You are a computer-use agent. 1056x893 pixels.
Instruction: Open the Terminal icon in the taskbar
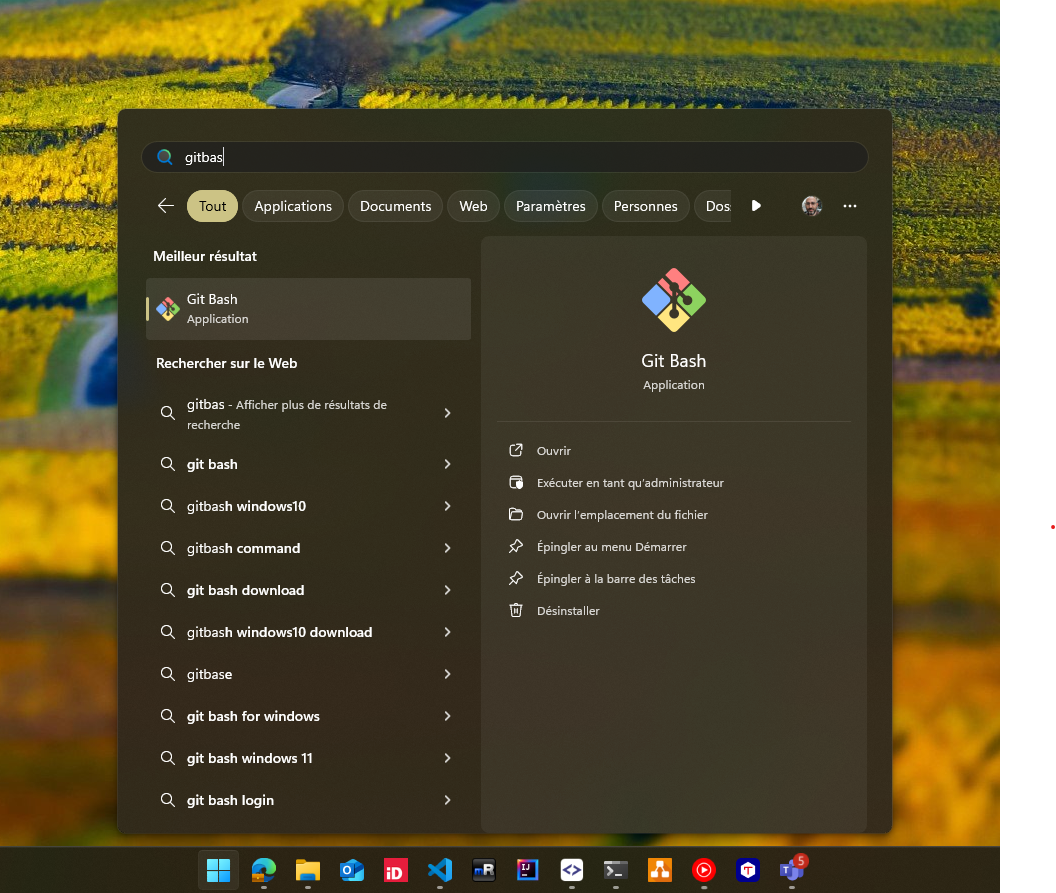(x=616, y=870)
